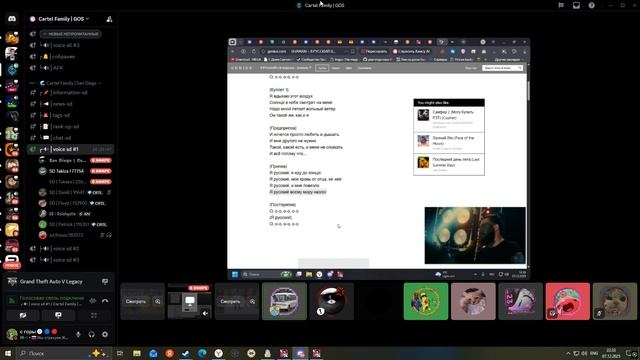Image resolution: width=640 pixels, height=360 pixels.
Task: Select user SD Takiza 177754 in voice list
Action: click(x=75, y=171)
